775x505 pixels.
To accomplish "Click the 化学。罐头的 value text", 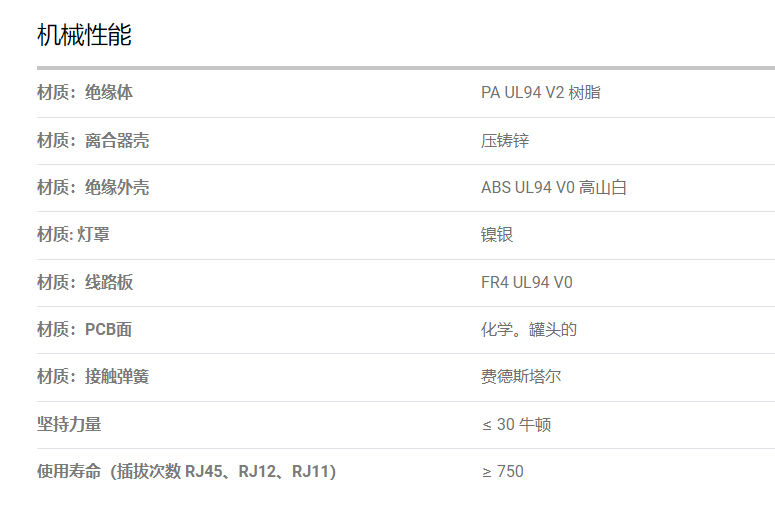I will point(529,329).
